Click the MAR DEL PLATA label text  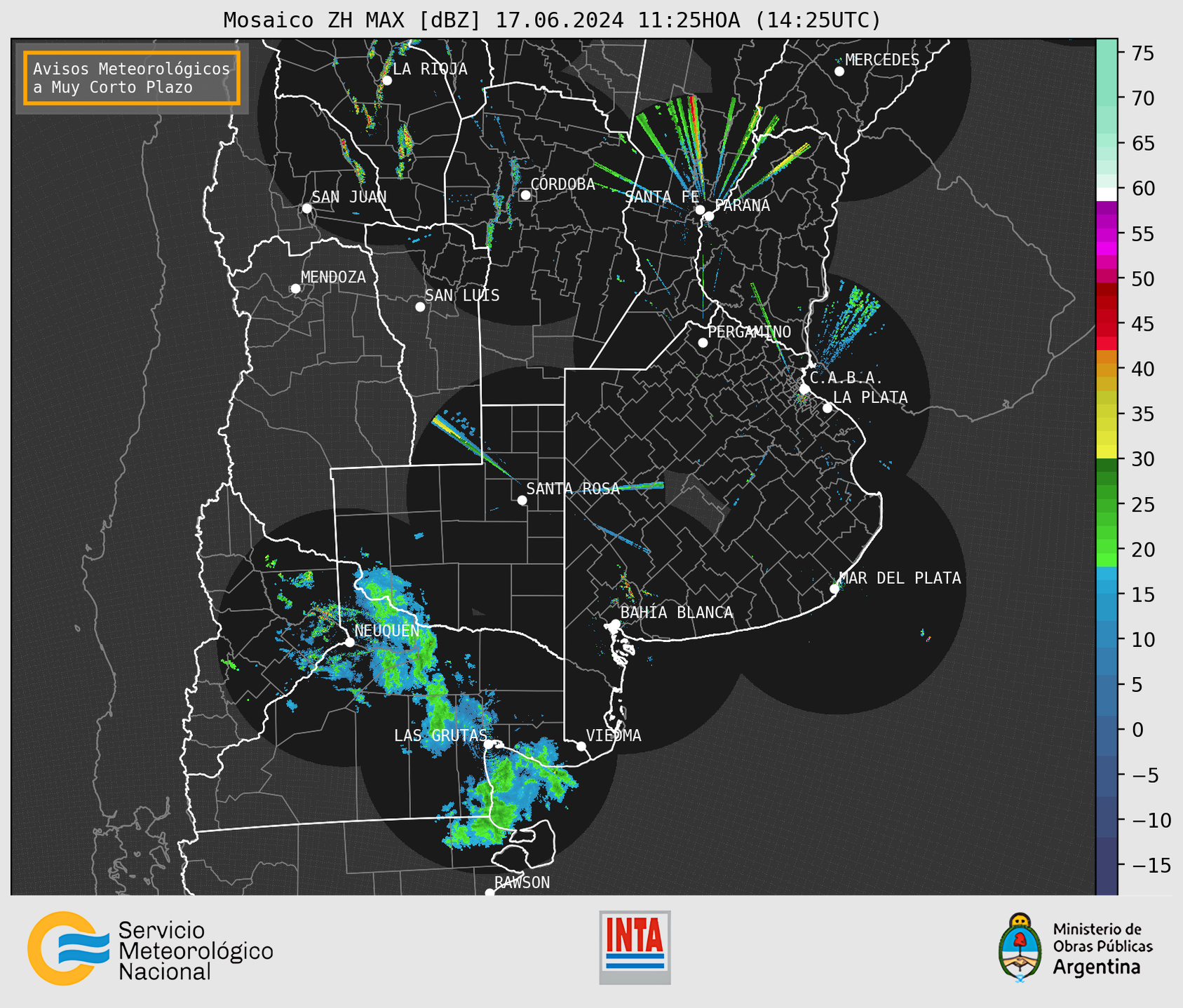900,578
